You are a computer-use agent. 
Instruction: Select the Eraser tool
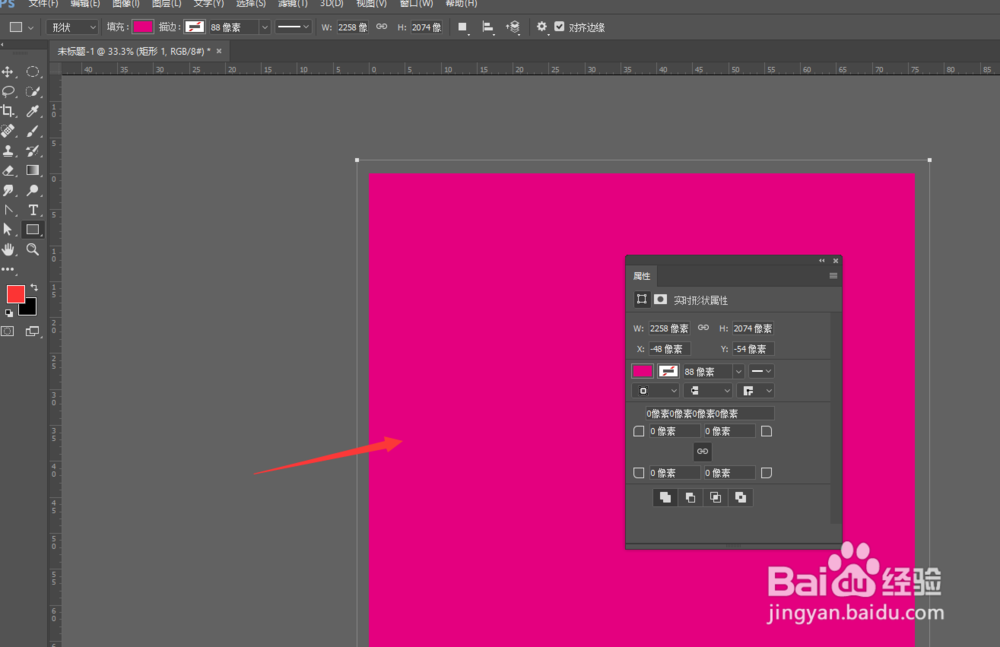tap(8, 170)
